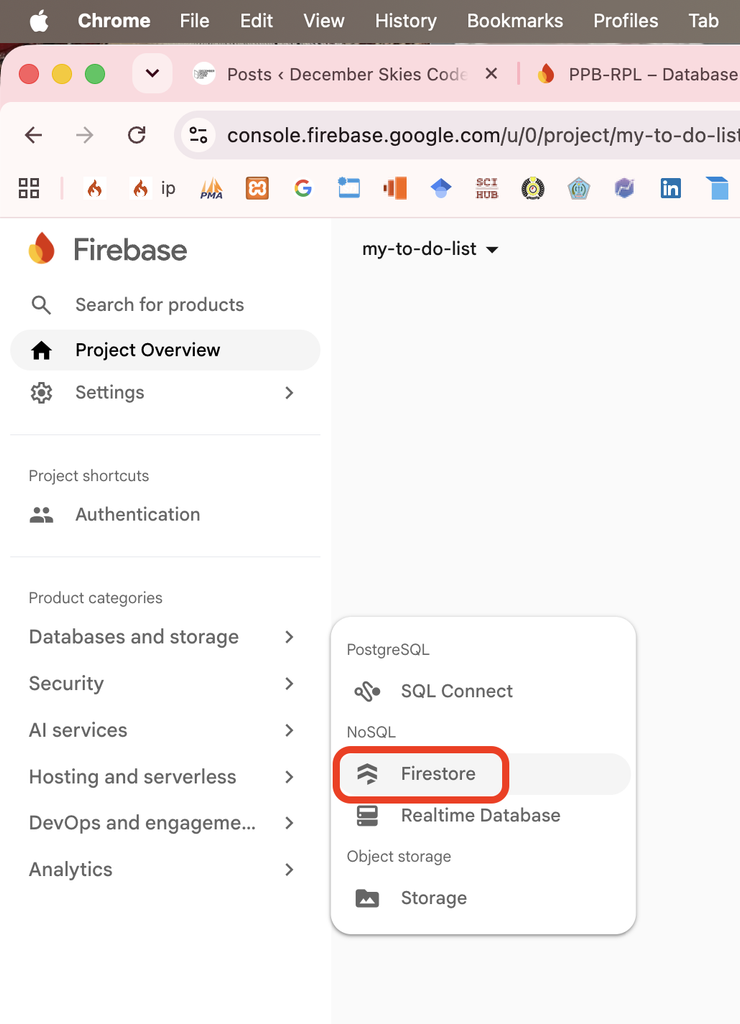The height and width of the screenshot is (1024, 740).
Task: Open Storage under Object storage
Action: coord(483,898)
